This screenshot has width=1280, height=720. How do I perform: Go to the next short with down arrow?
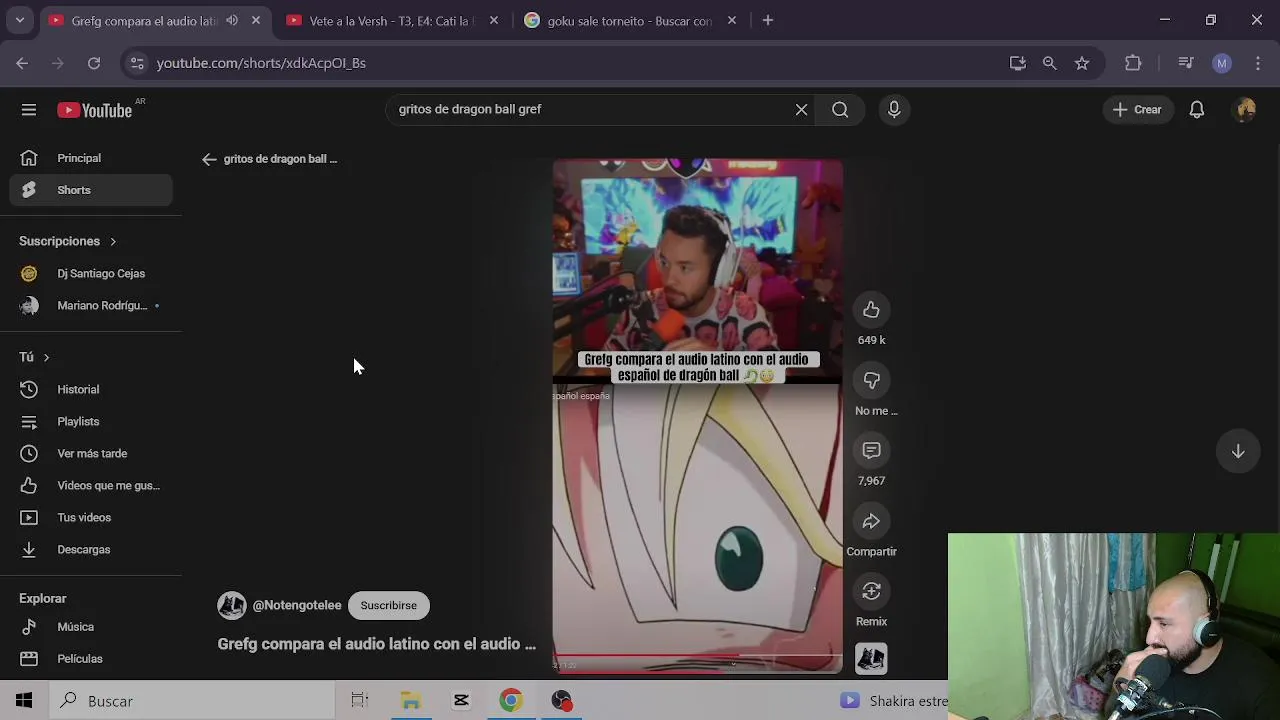pyautogui.click(x=1238, y=451)
